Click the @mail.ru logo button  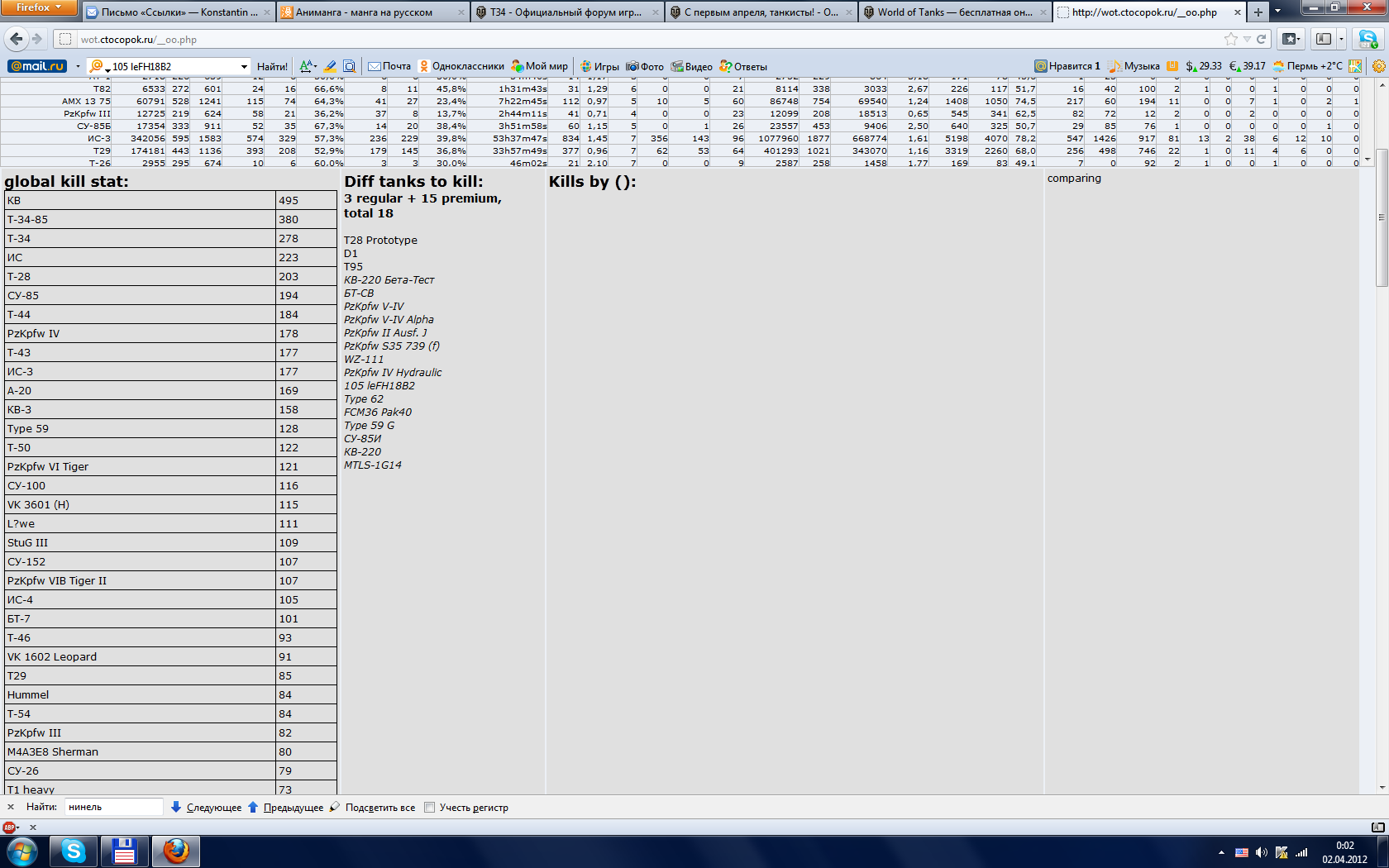pos(37,66)
